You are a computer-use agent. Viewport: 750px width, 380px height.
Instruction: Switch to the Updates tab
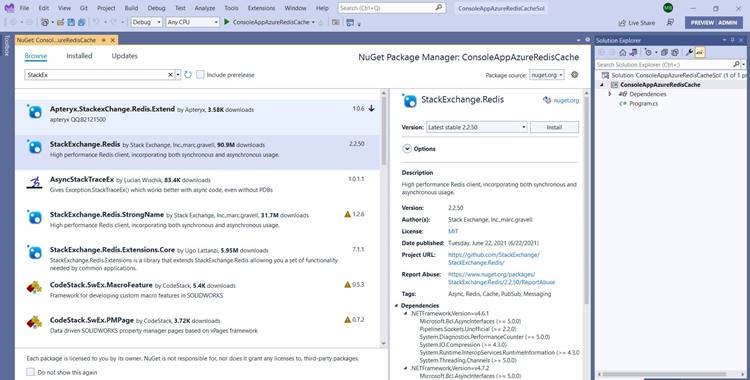(x=124, y=56)
